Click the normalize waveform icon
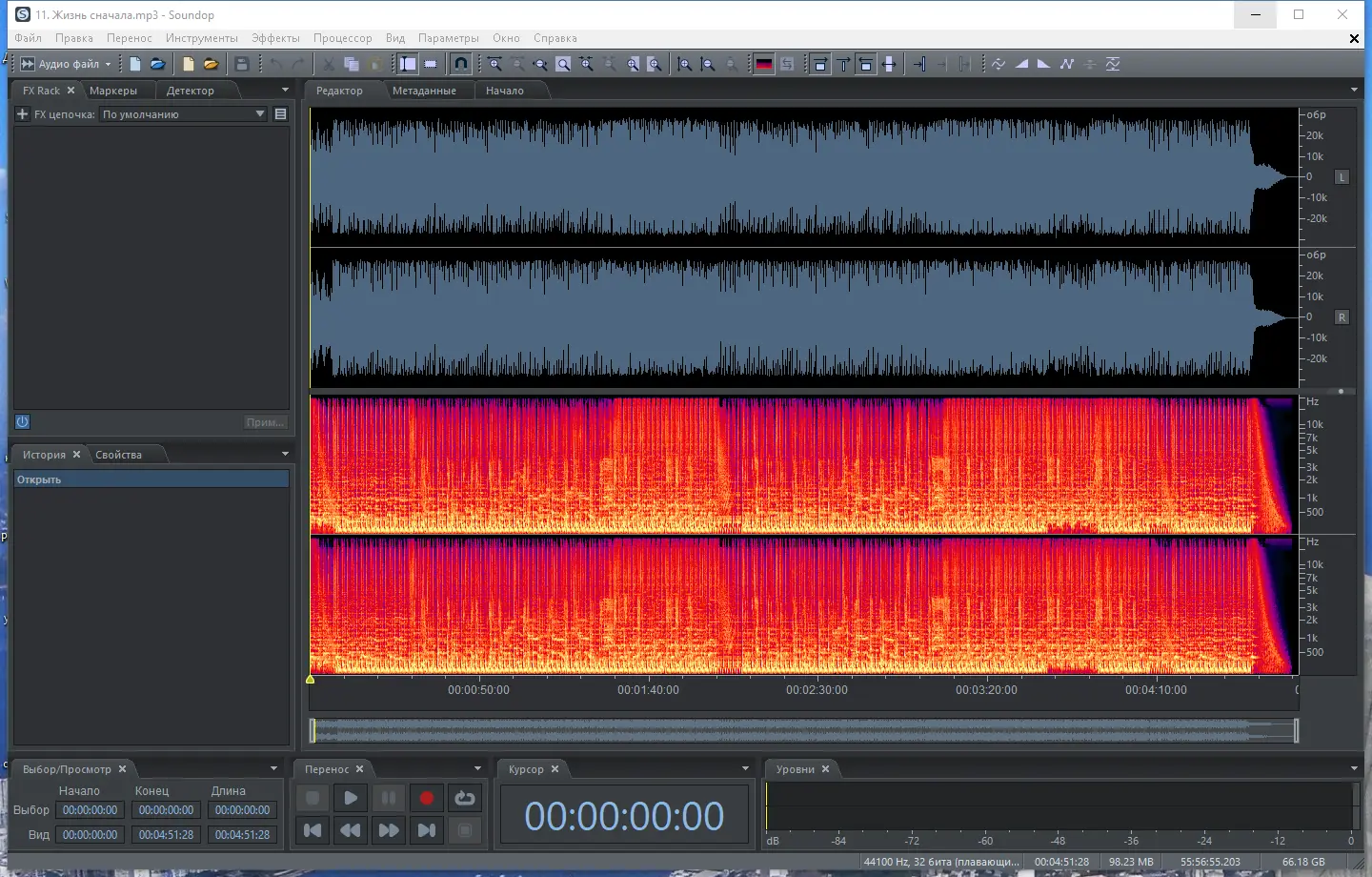The height and width of the screenshot is (877, 1372). (999, 64)
